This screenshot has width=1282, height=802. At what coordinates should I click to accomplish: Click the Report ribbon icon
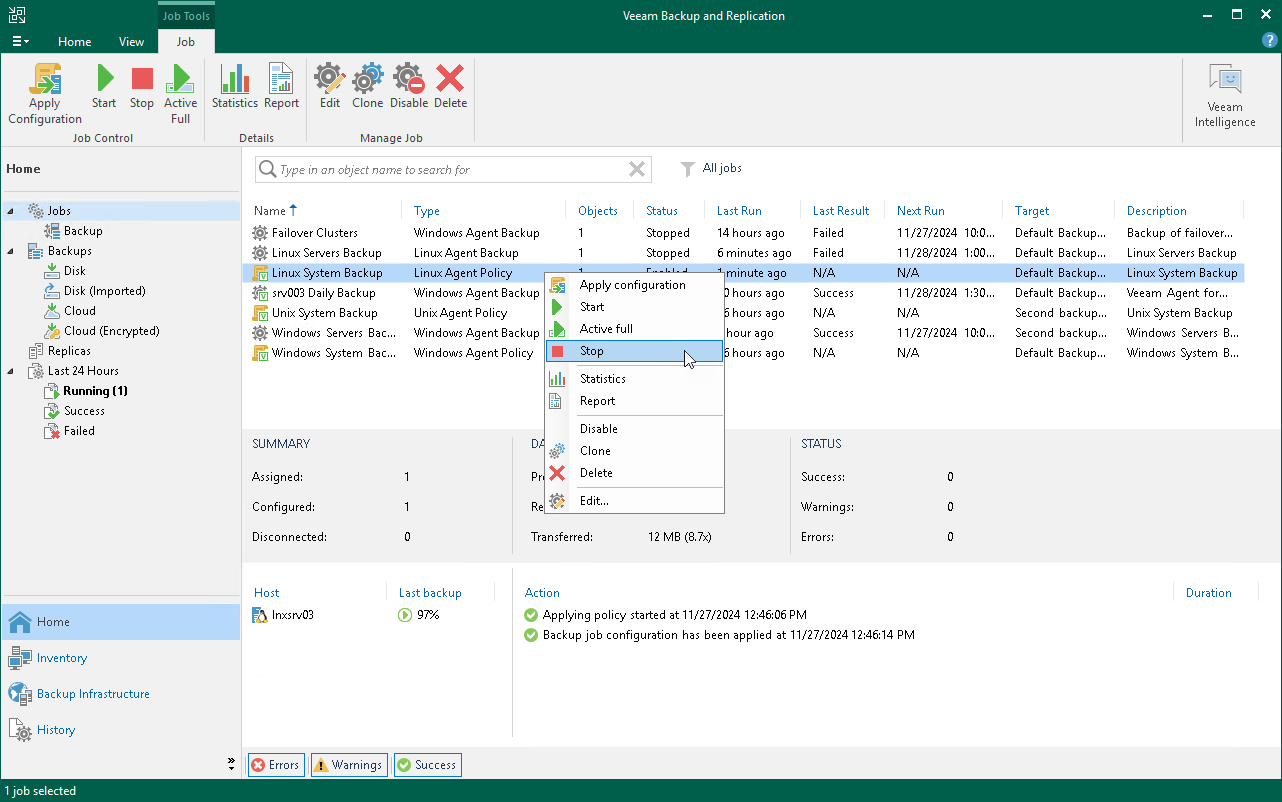pyautogui.click(x=281, y=87)
